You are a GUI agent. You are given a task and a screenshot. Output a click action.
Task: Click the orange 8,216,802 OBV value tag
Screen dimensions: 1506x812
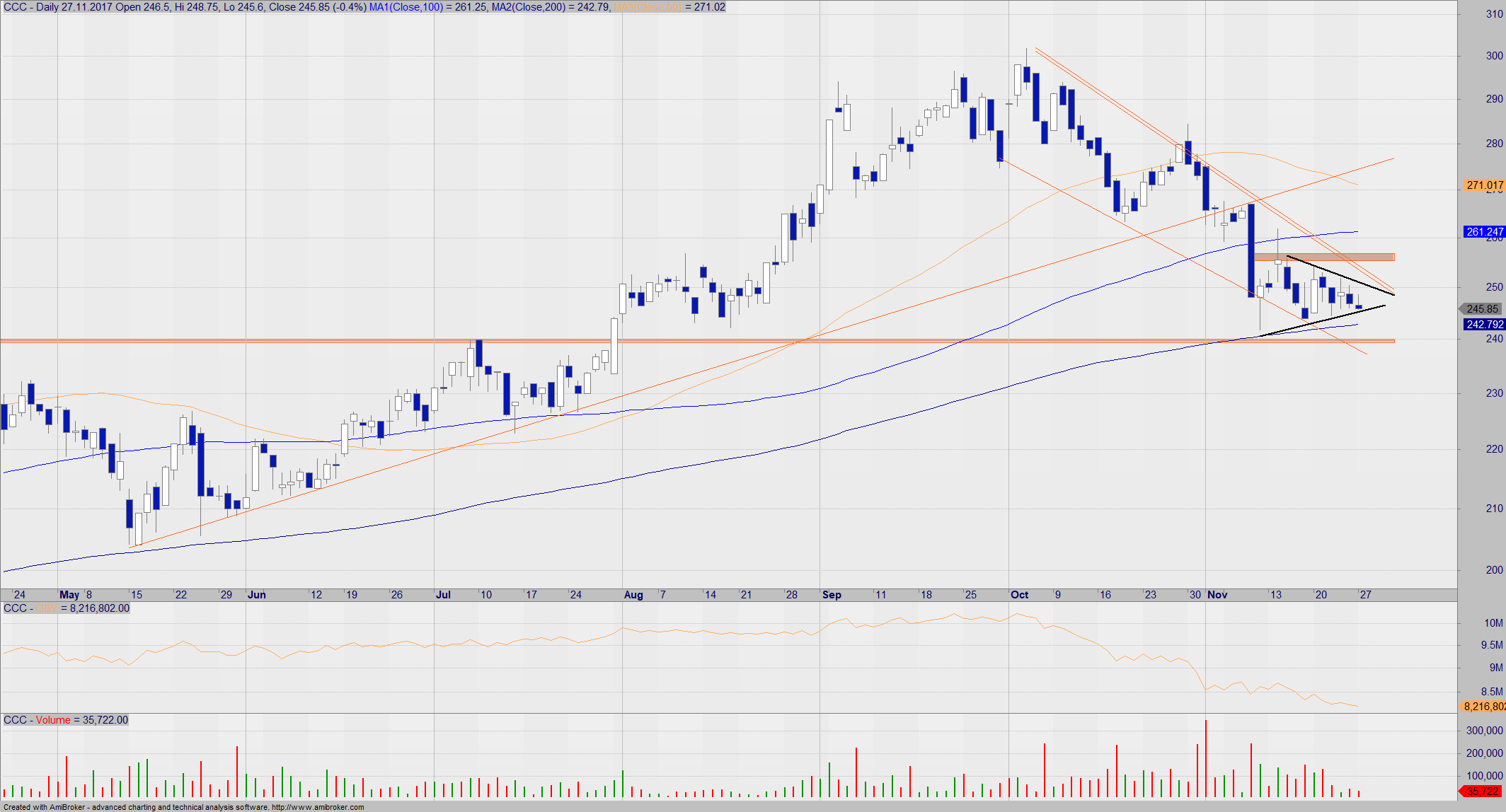point(1484,707)
